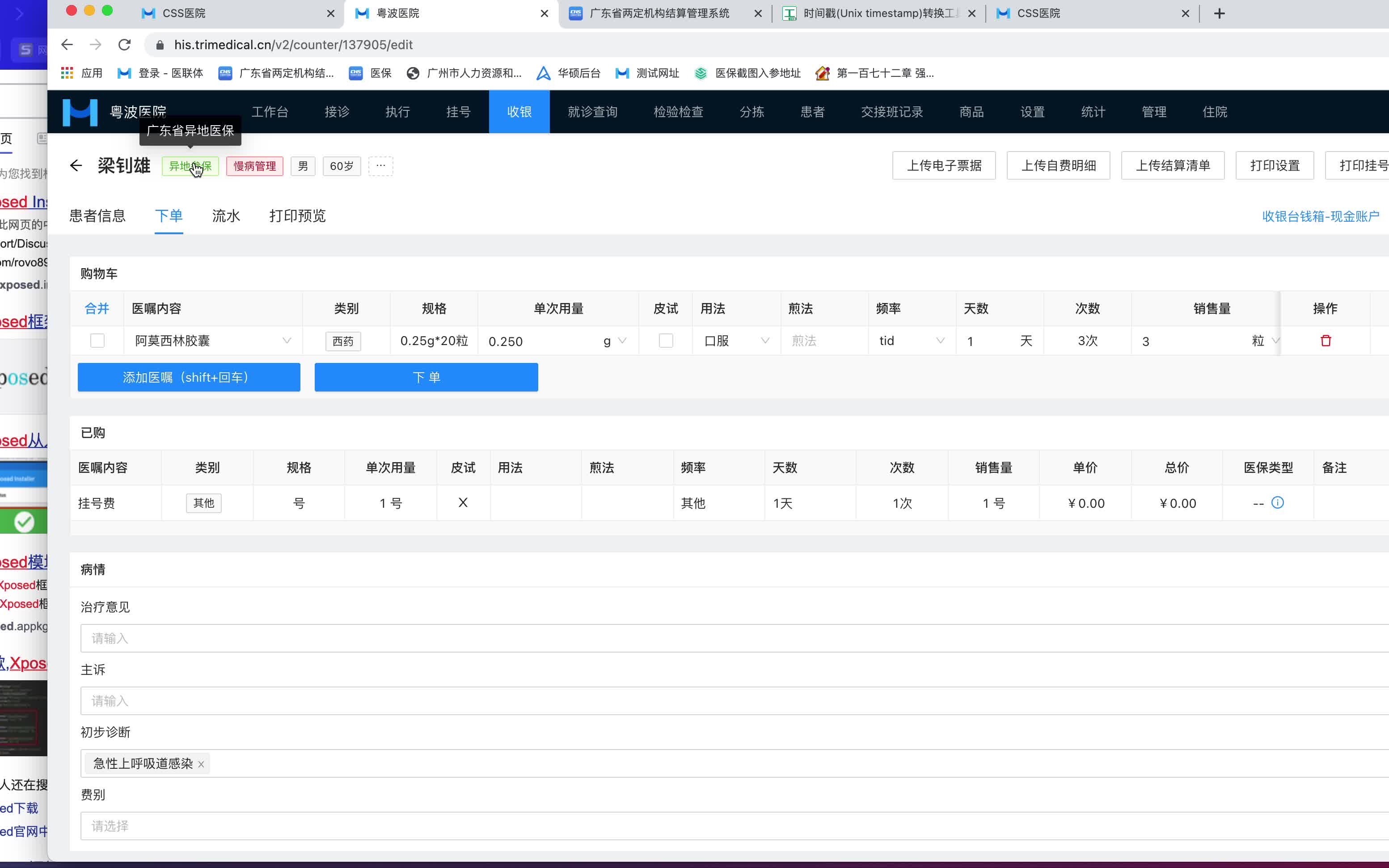1389x868 pixels.
Task: Enable the 皮试 checkbox in the cart row
Action: (666, 341)
